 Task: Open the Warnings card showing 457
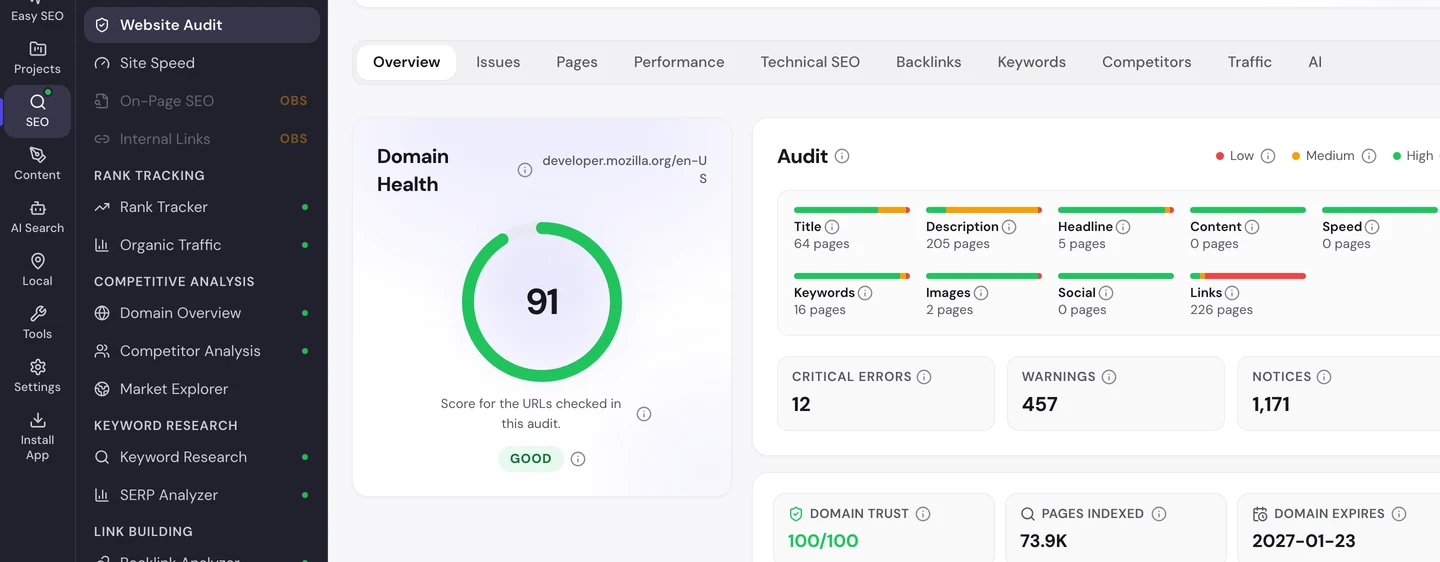click(1116, 393)
